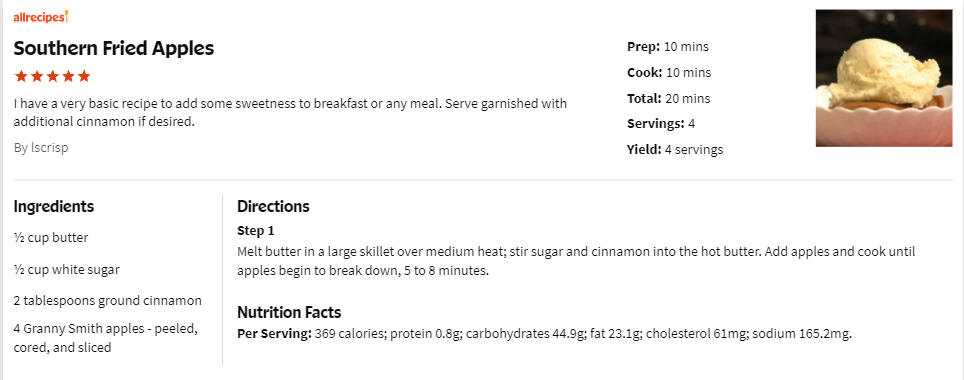
Task: Click the second rating star
Action: click(x=36, y=76)
